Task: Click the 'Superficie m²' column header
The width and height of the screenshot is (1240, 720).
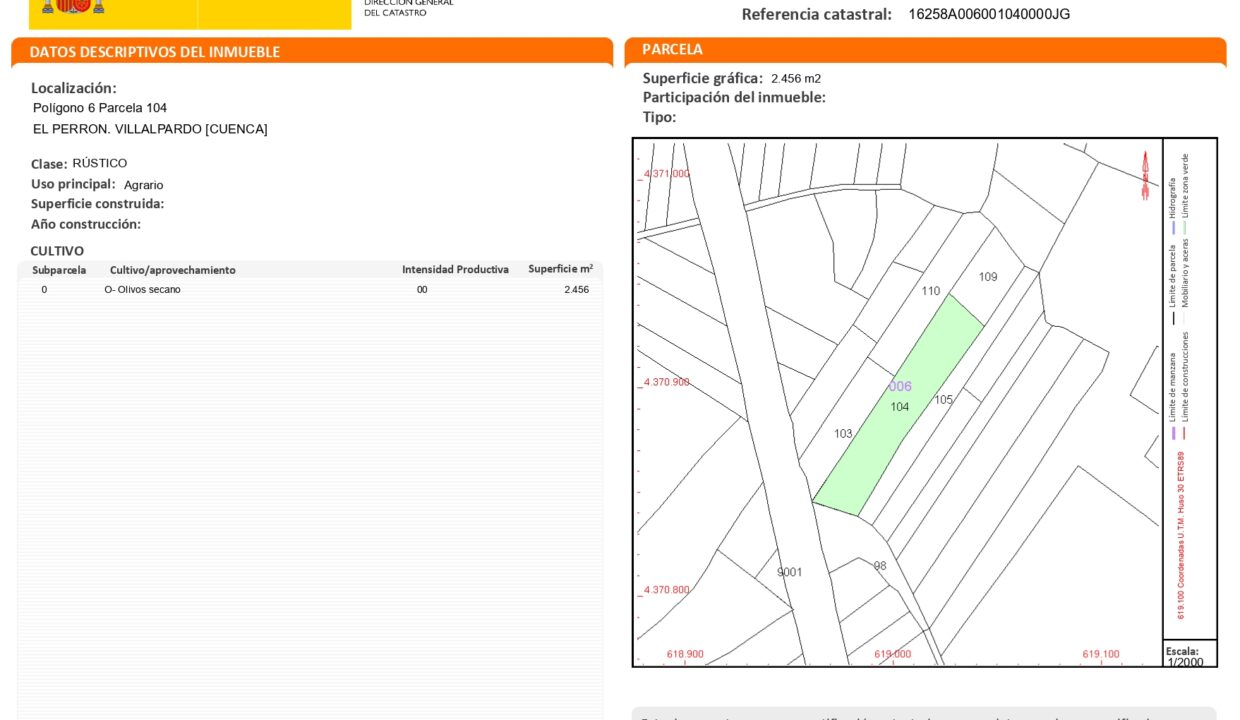Action: 560,269
